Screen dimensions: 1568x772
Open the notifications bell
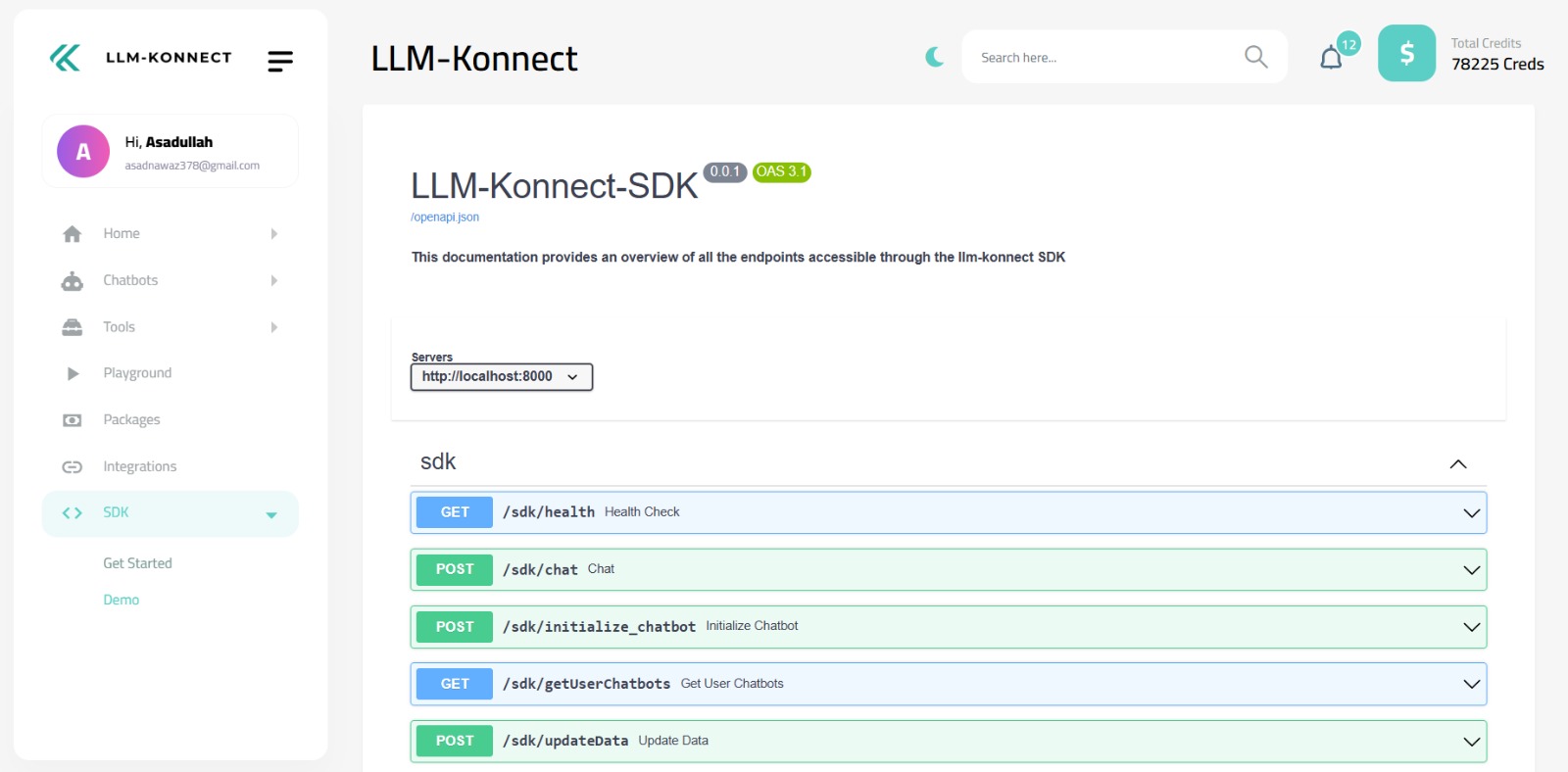(x=1331, y=58)
